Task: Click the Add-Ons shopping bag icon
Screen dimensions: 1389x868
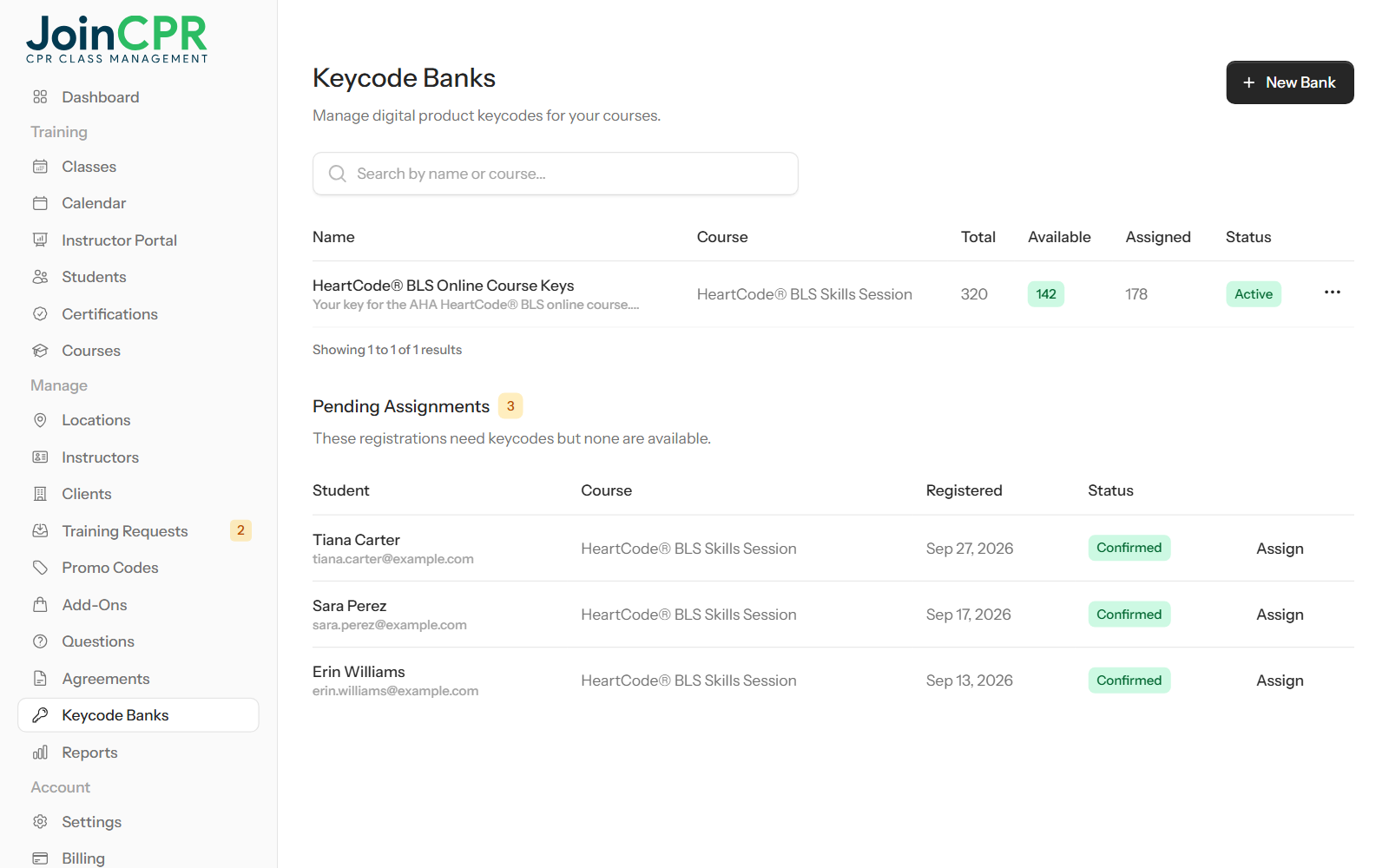Action: click(40, 604)
